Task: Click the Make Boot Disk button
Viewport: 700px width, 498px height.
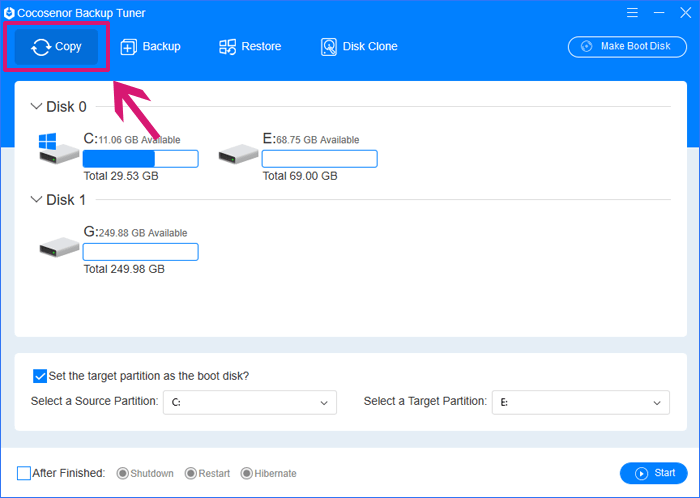Action: pyautogui.click(x=627, y=46)
